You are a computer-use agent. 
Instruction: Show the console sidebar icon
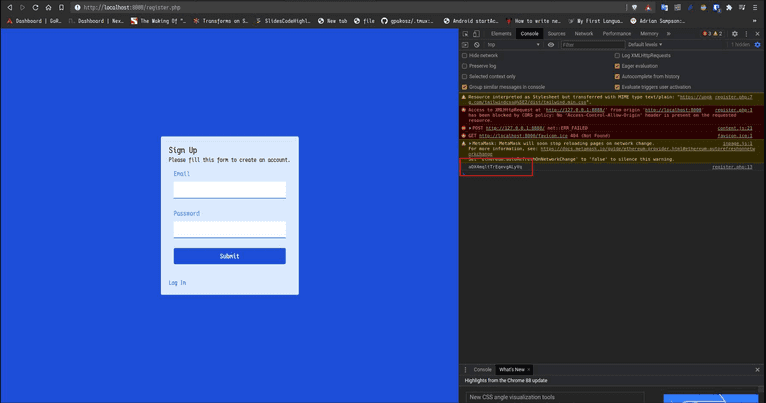point(465,45)
